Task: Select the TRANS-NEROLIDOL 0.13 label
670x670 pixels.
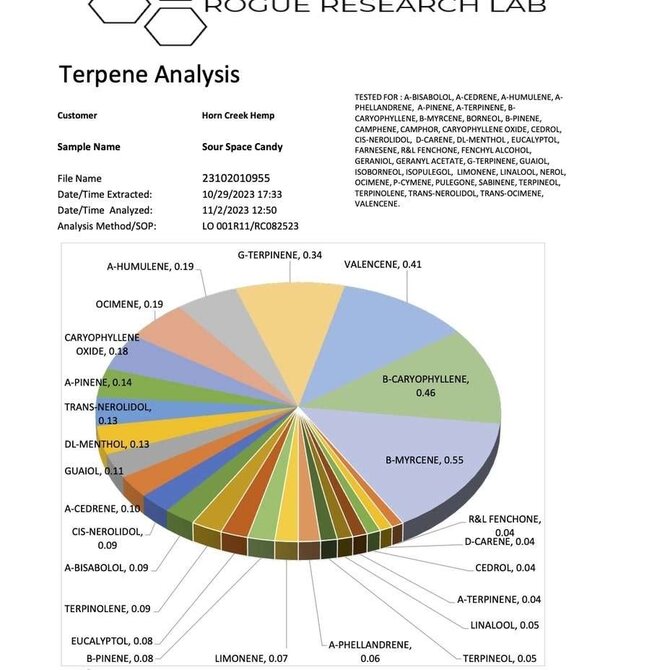Action: [108, 414]
